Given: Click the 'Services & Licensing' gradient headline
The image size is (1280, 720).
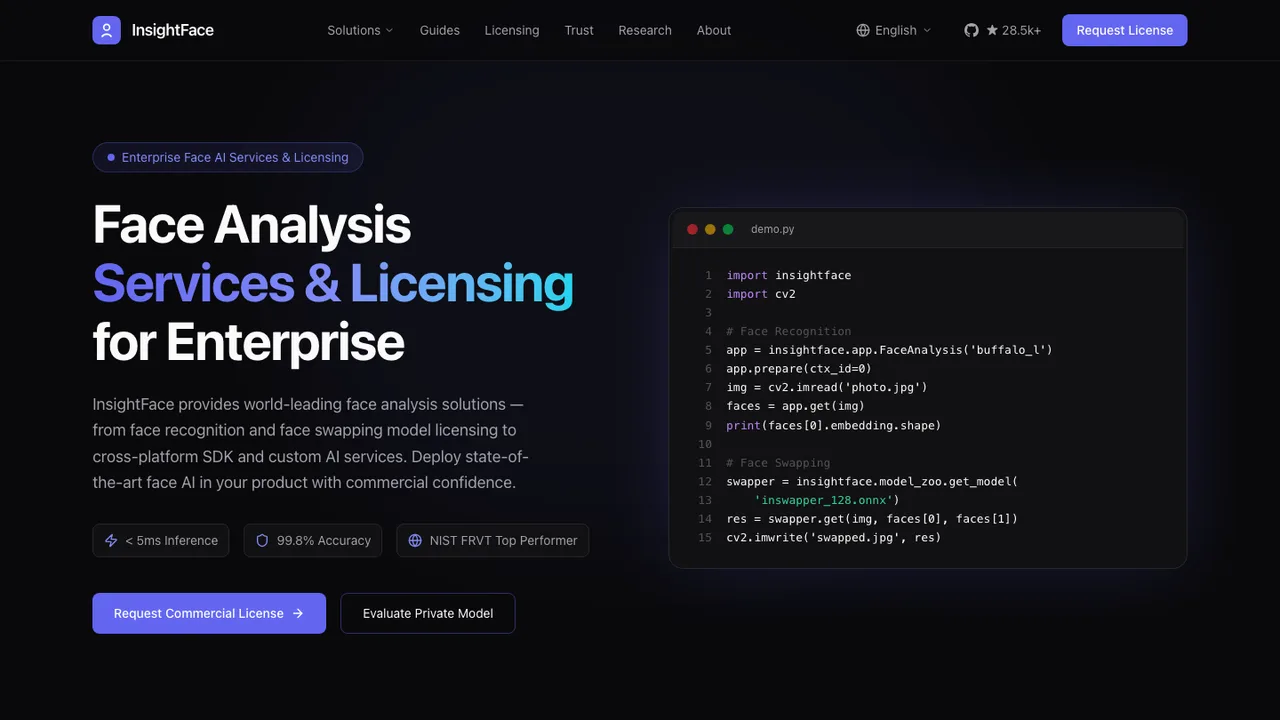Looking at the screenshot, I should coord(333,284).
